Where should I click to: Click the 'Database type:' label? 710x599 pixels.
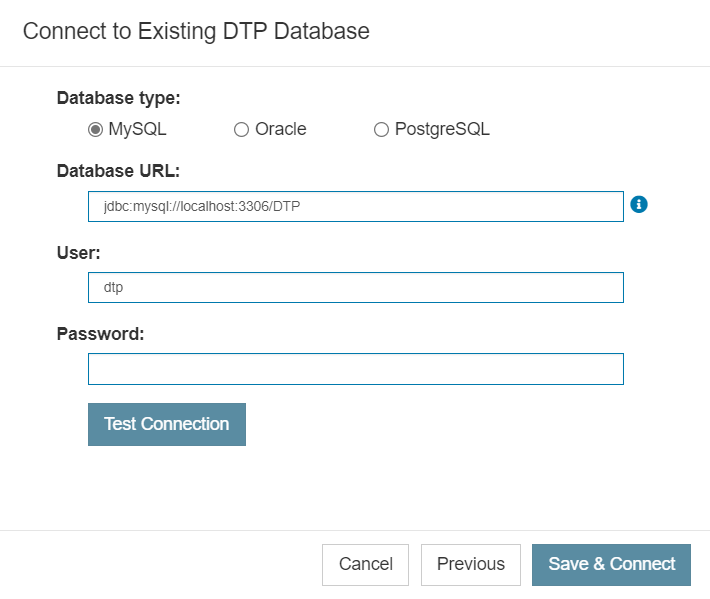pyautogui.click(x=119, y=98)
